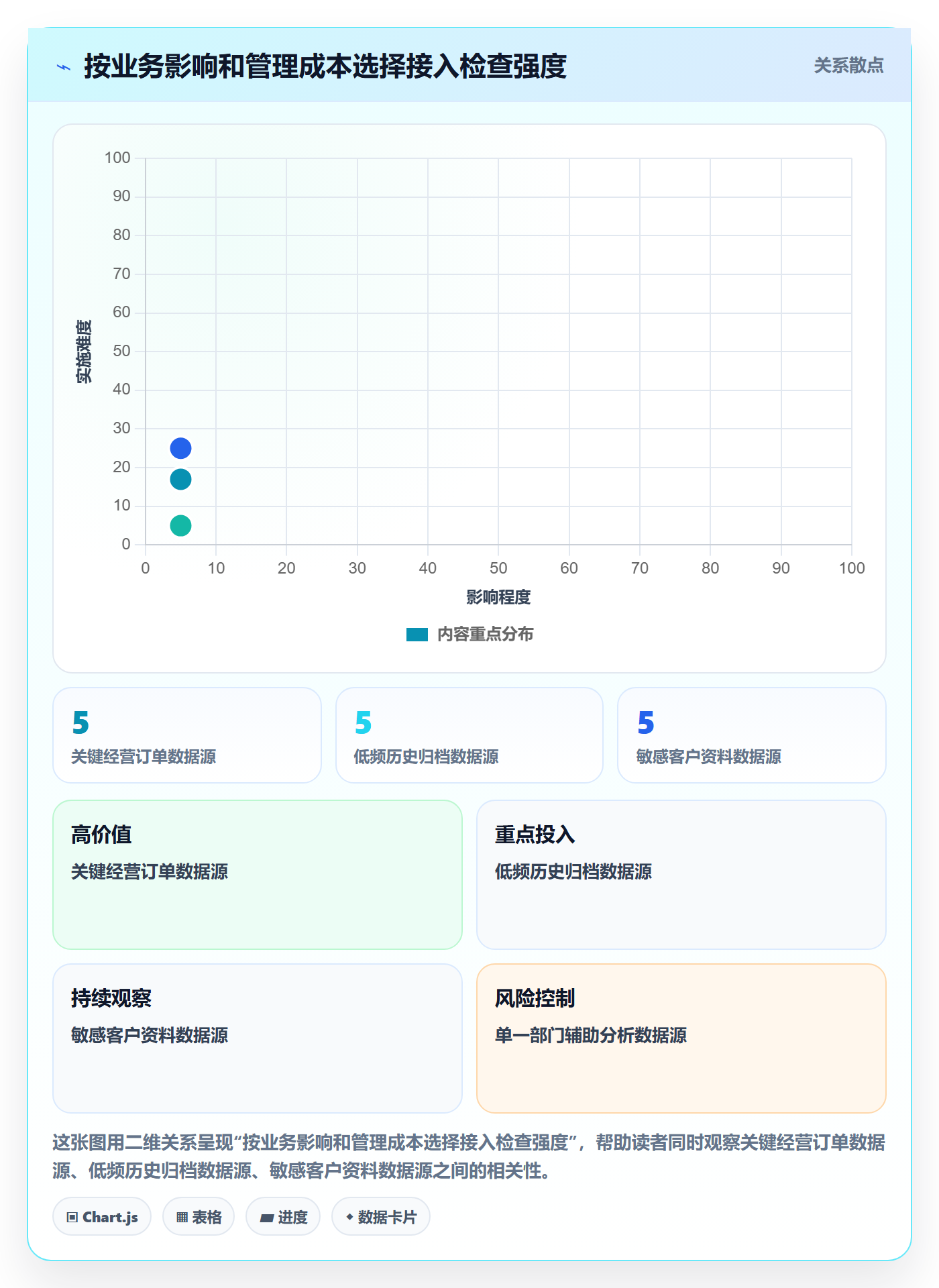Click the teal-blue scatter point near 17
This screenshot has height=1288, width=939.
point(180,480)
